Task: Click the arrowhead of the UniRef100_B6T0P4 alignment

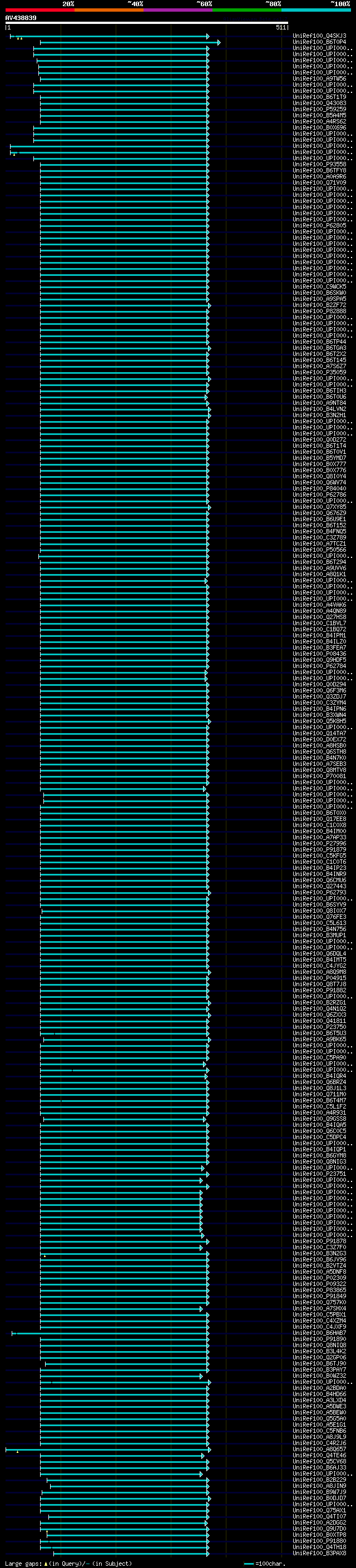Action: point(219,43)
